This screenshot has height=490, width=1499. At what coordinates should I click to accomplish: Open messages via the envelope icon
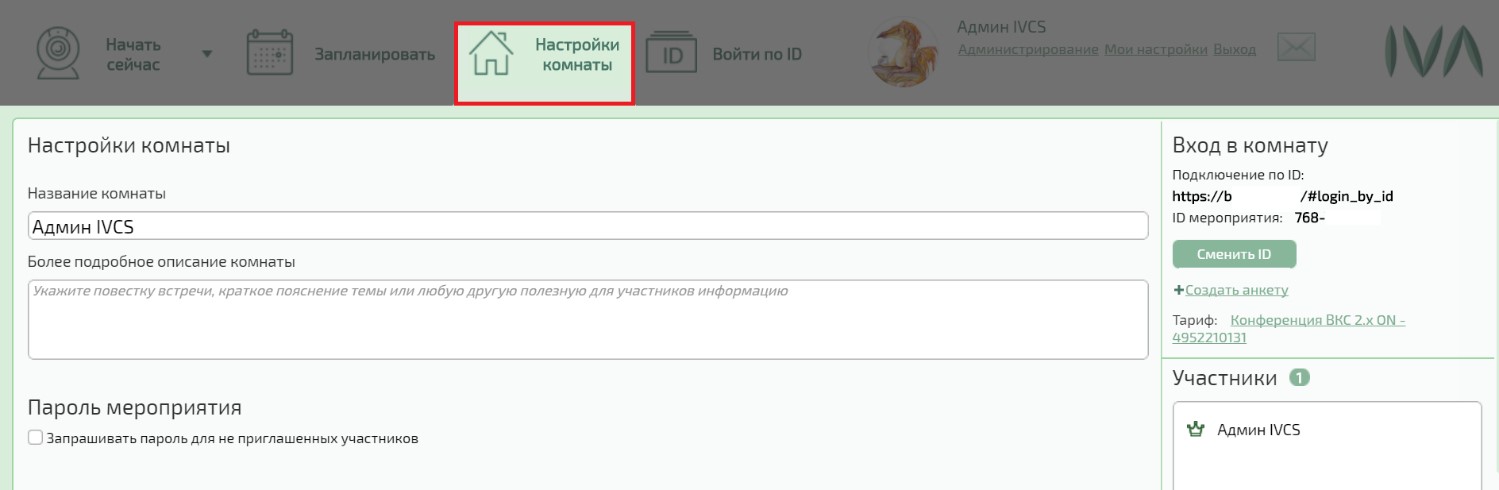pos(1296,47)
